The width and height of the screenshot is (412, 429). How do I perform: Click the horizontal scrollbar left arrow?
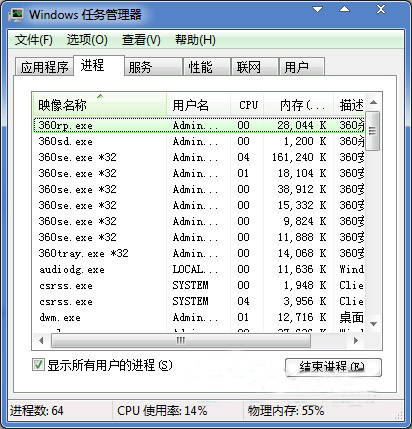[x=41, y=340]
